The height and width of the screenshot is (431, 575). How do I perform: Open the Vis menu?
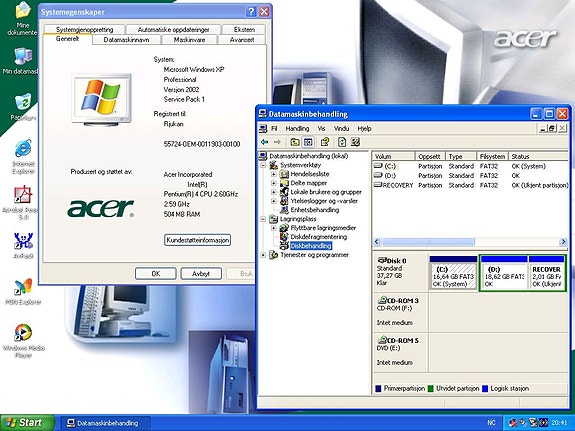pos(322,128)
